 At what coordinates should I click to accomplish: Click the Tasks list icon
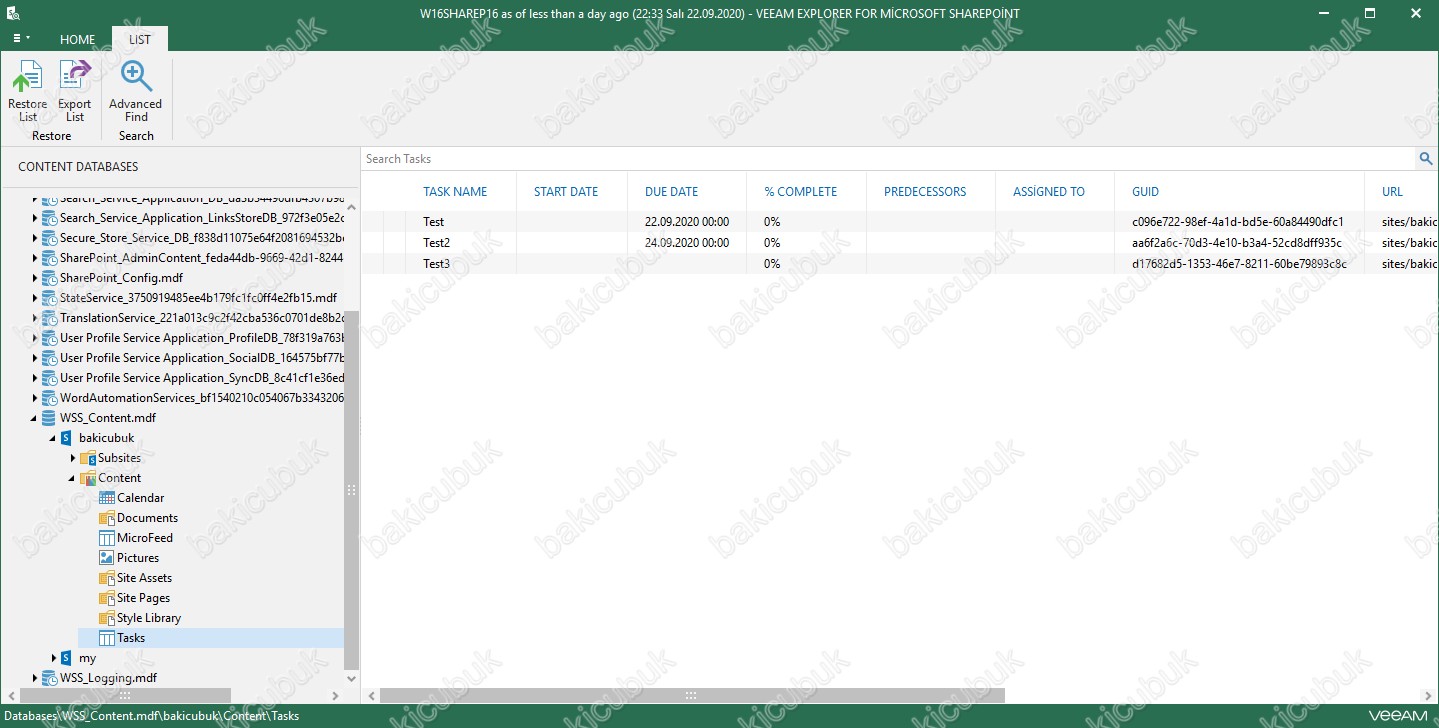coord(107,638)
